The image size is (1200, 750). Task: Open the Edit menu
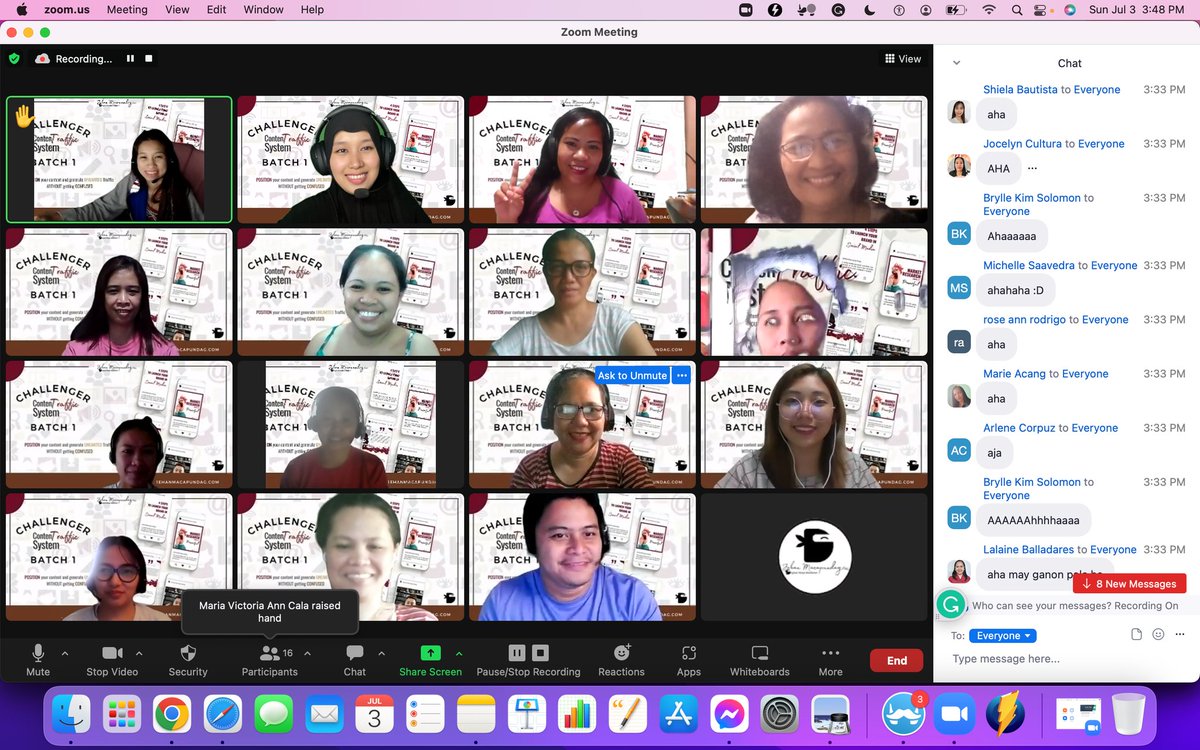click(x=216, y=9)
